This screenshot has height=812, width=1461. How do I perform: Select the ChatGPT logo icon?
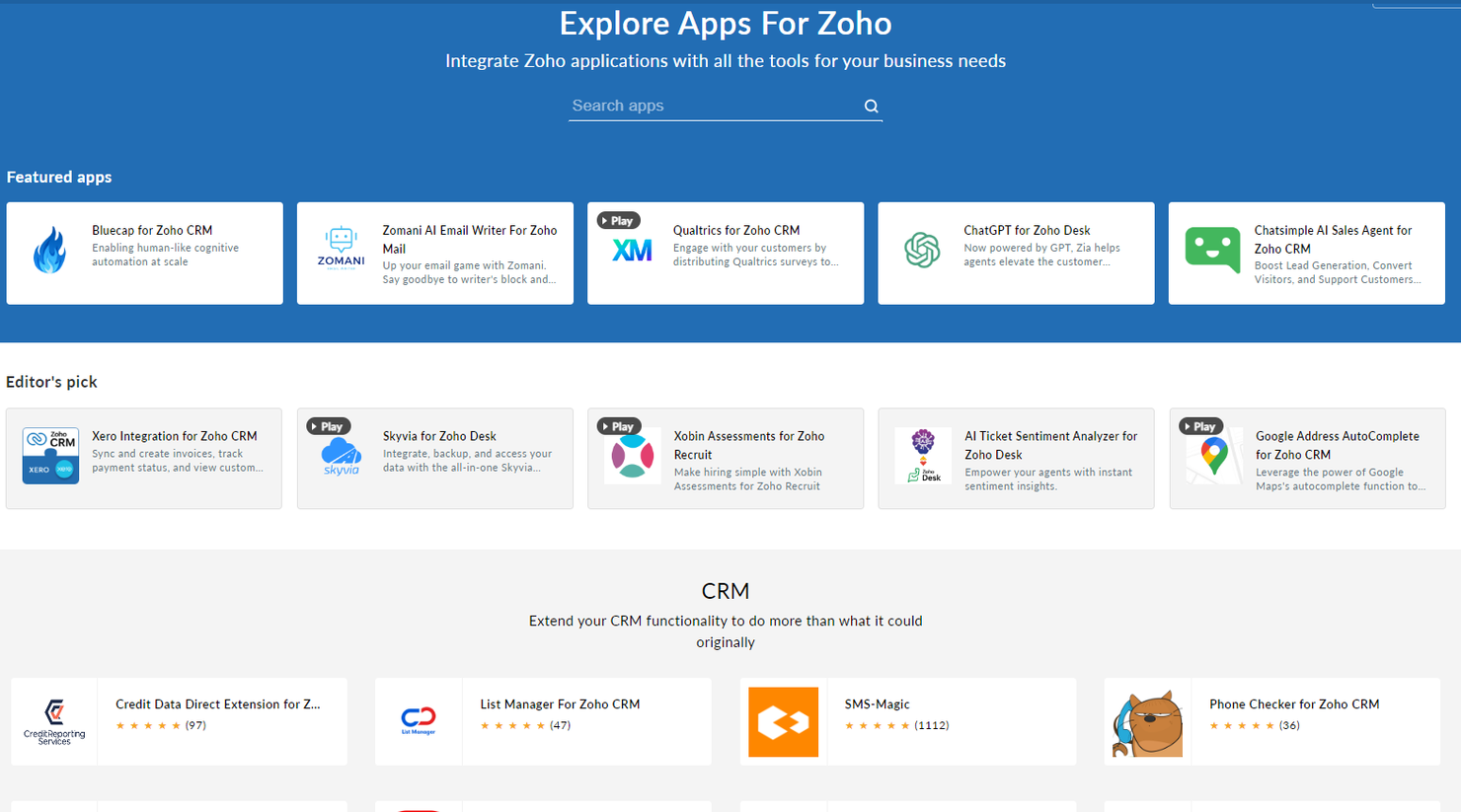(922, 251)
